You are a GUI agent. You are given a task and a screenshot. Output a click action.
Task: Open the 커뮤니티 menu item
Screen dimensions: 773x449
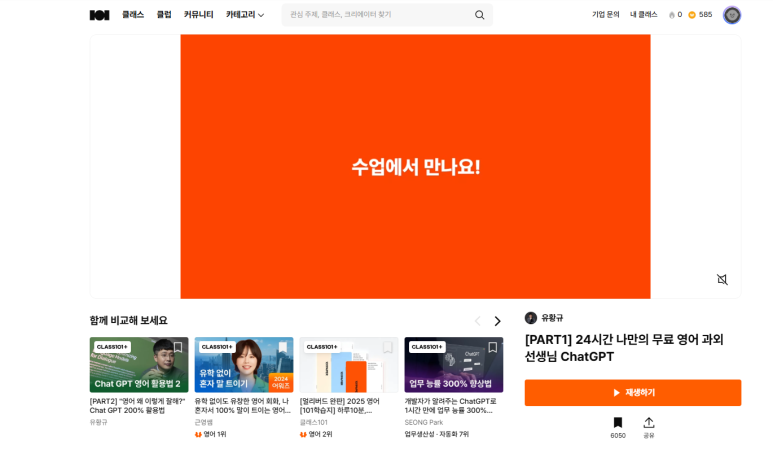(198, 15)
